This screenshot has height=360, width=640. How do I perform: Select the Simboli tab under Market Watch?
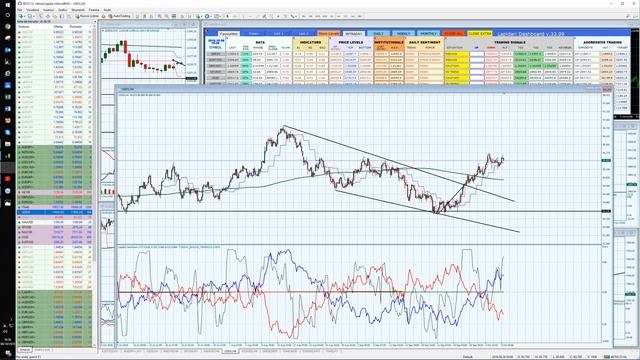(x=25, y=350)
